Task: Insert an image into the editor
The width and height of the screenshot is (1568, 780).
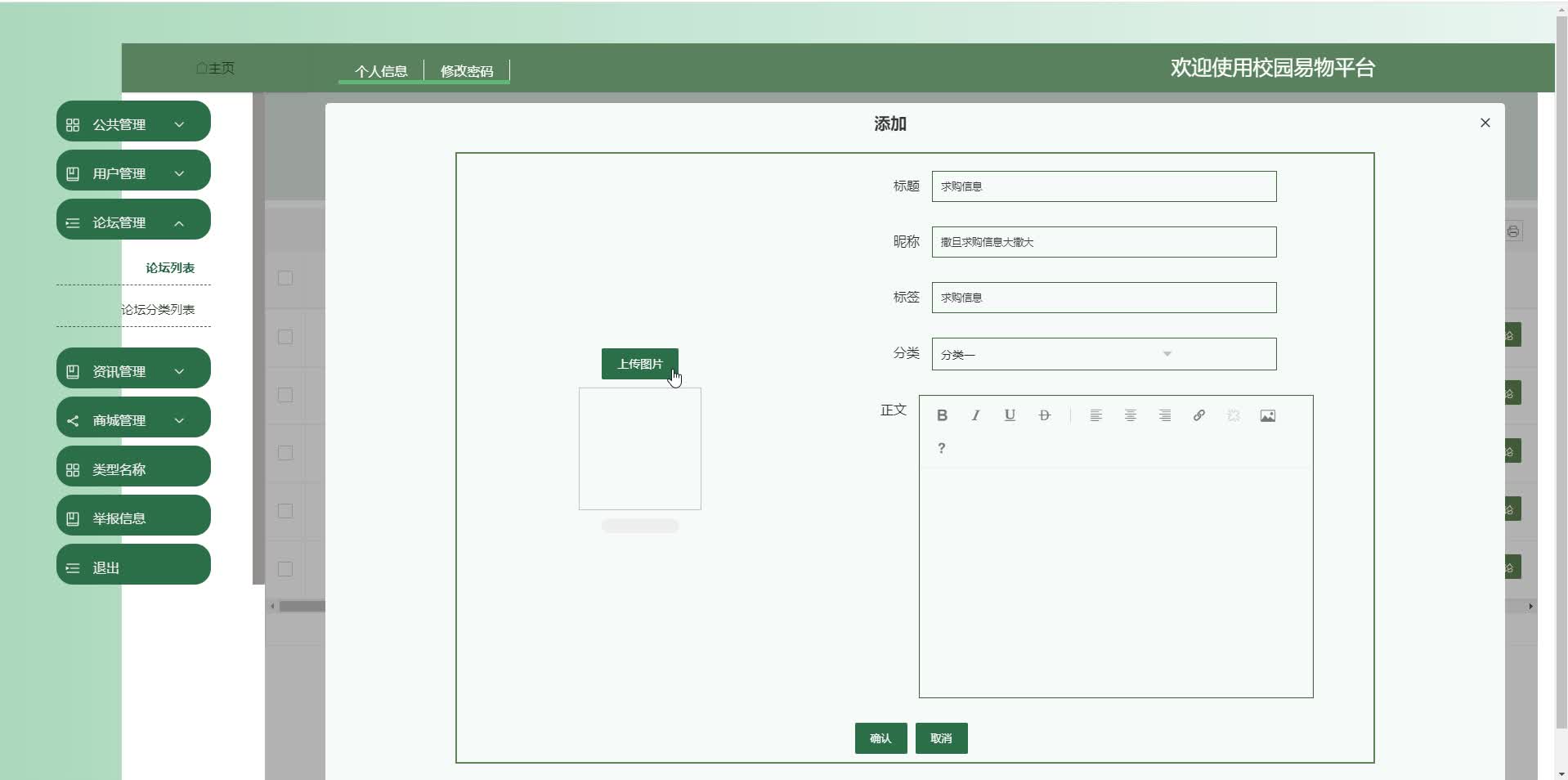Action: tap(1268, 415)
